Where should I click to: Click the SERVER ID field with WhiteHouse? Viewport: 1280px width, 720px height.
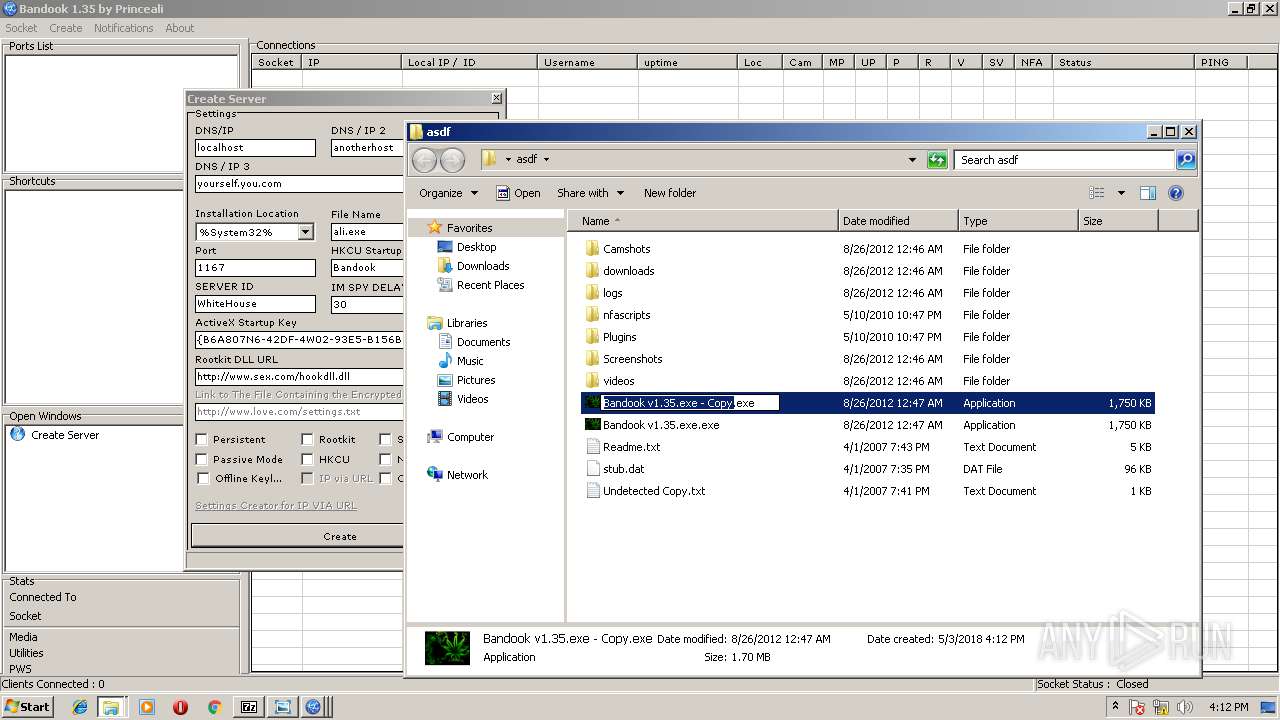255,304
